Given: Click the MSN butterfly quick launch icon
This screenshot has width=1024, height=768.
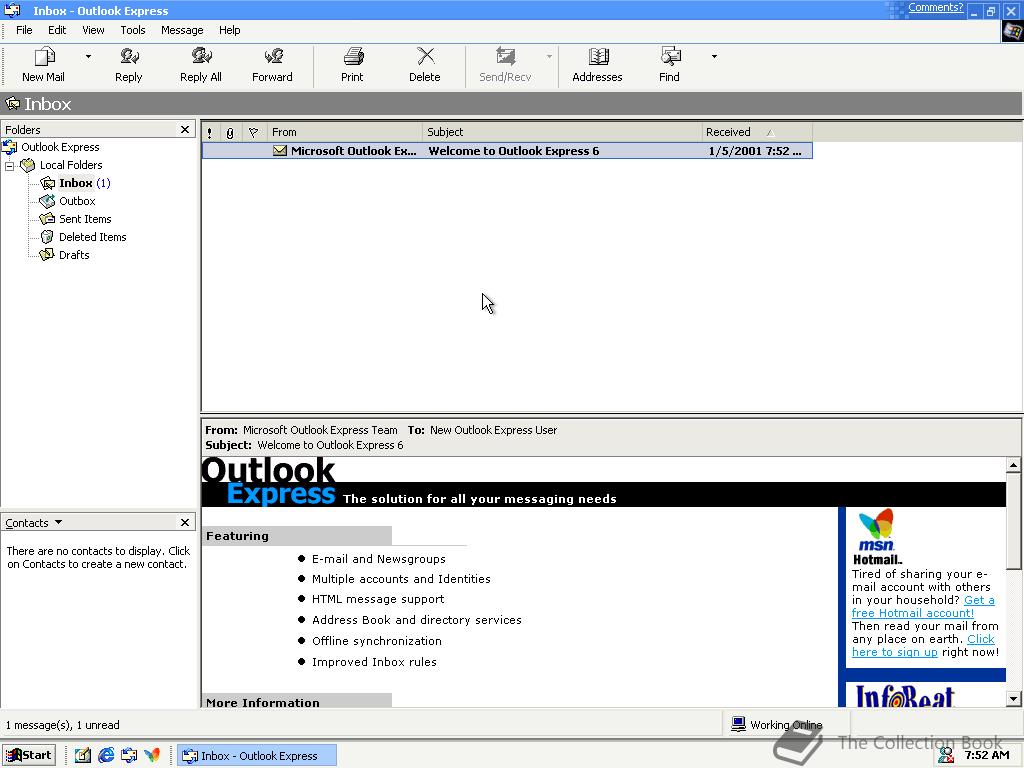Looking at the screenshot, I should [x=152, y=756].
